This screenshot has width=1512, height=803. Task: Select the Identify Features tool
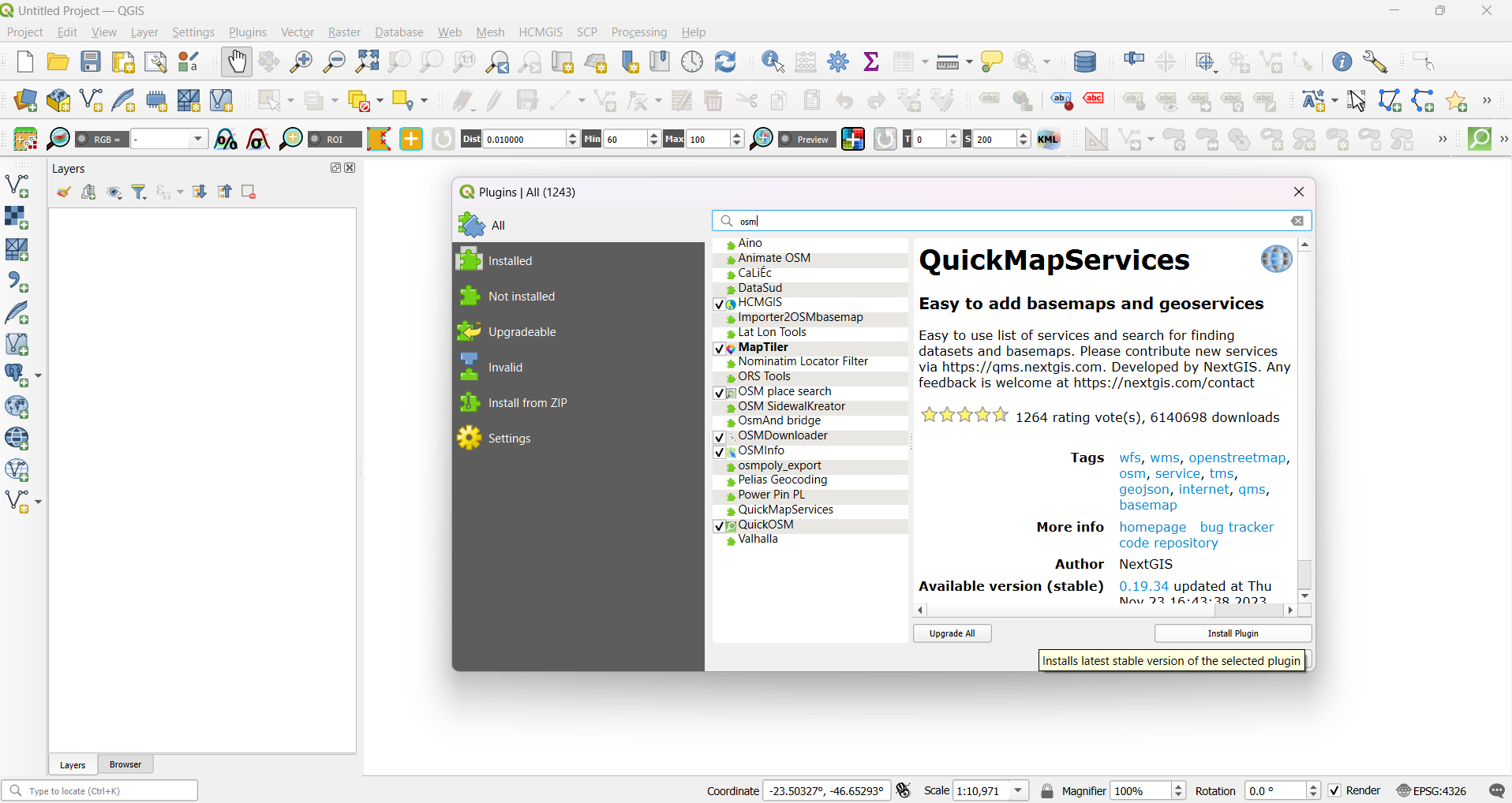tap(773, 62)
